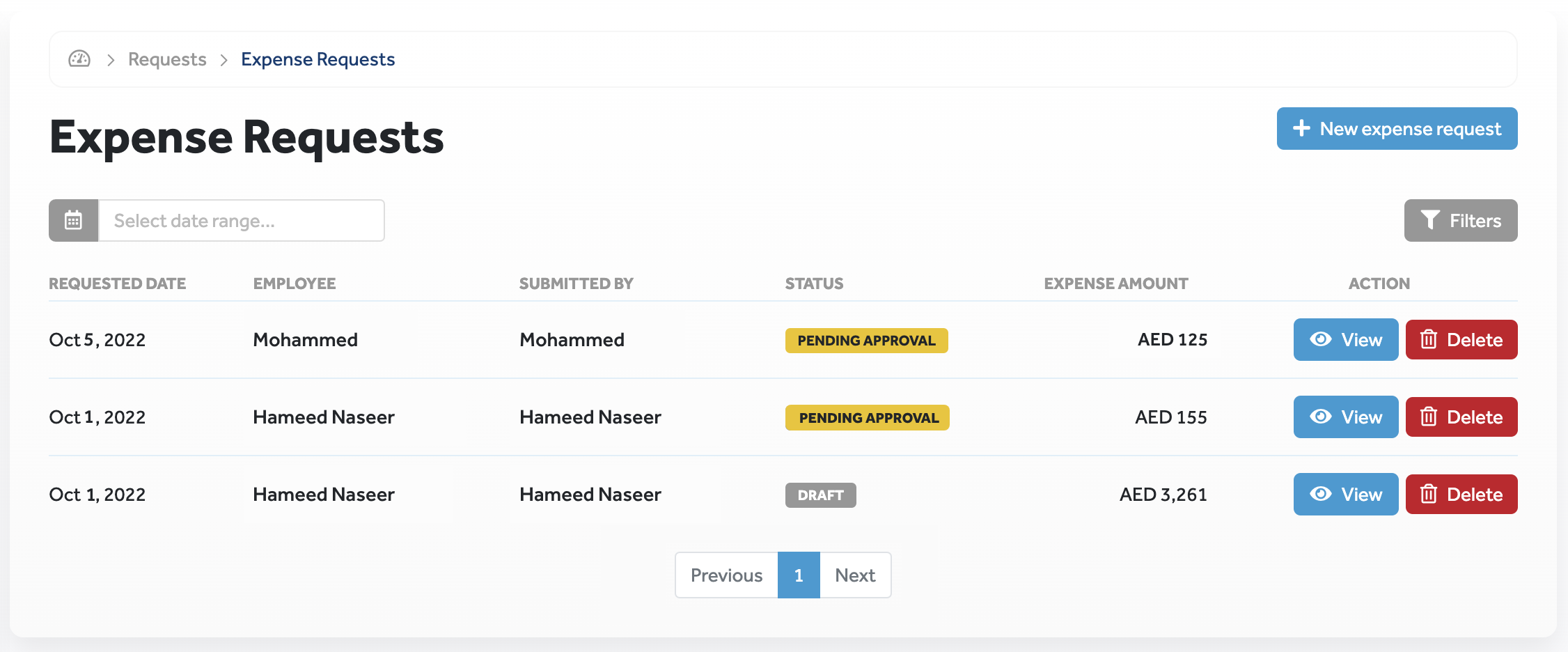Screen dimensions: 1568x652
Task: Go to the Next page
Action: click(855, 575)
